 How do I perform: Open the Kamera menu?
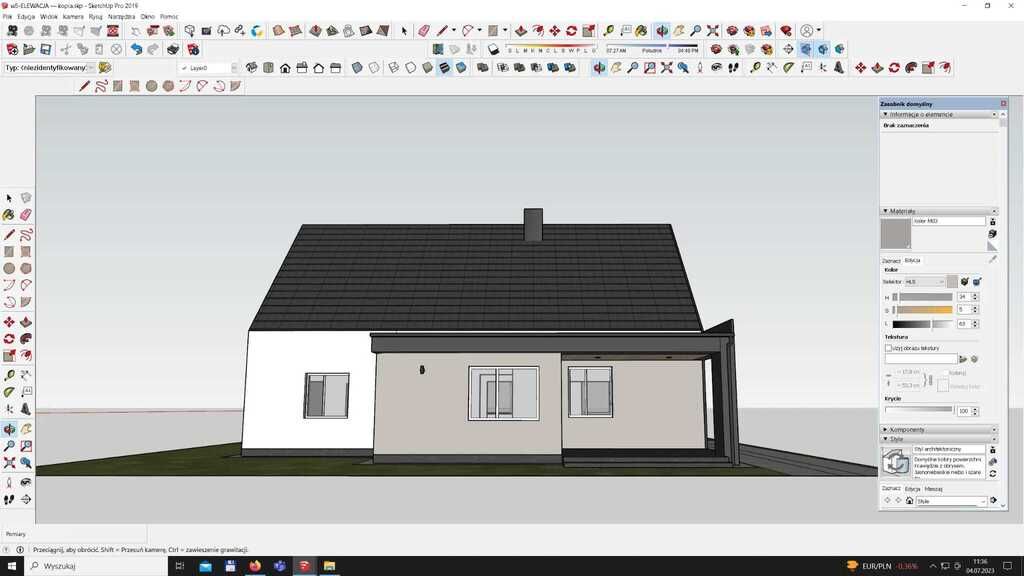pos(73,17)
